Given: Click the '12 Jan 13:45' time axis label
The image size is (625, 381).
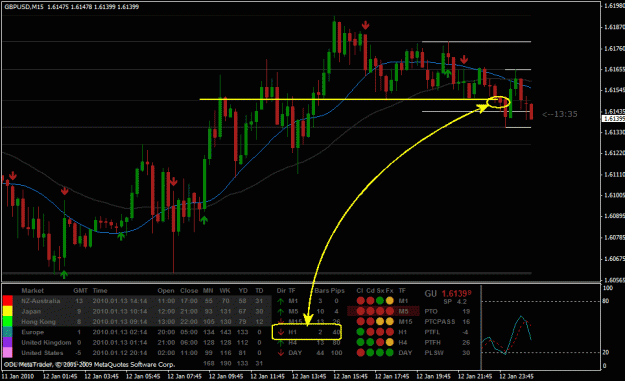Looking at the screenshot, I should point(309,376).
